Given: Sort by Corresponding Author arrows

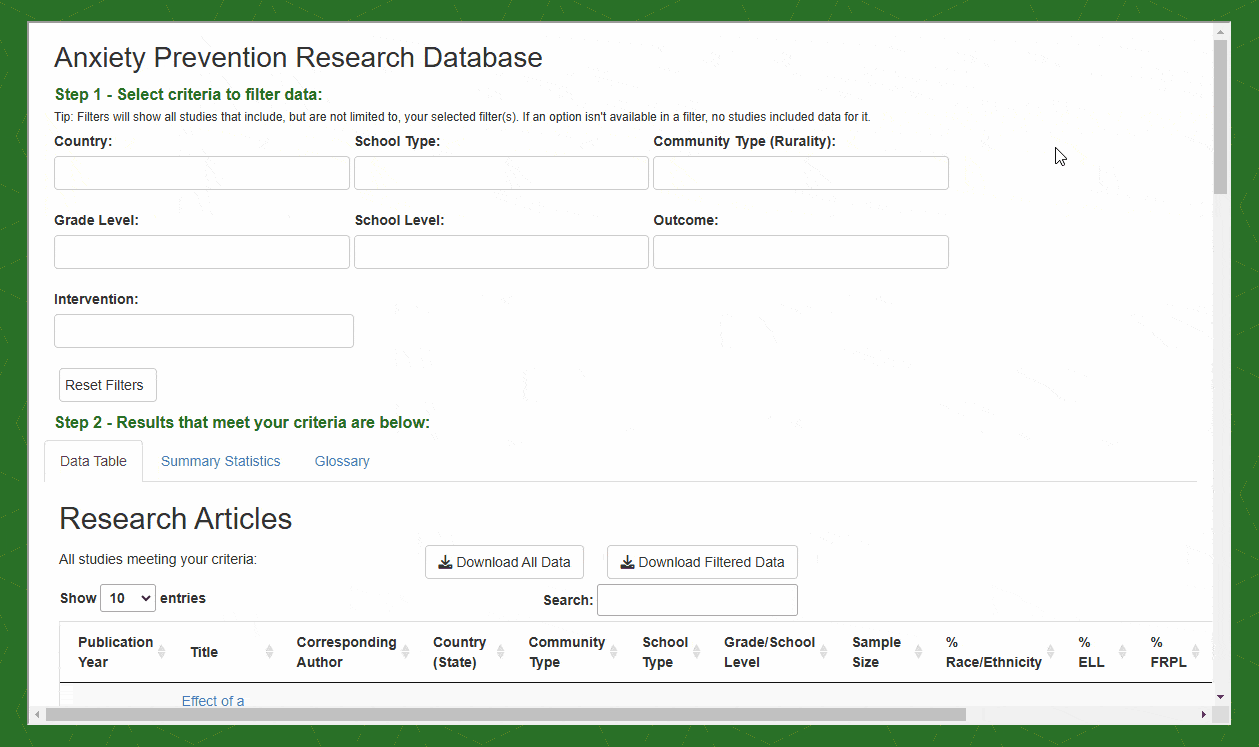Looking at the screenshot, I should coord(405,652).
